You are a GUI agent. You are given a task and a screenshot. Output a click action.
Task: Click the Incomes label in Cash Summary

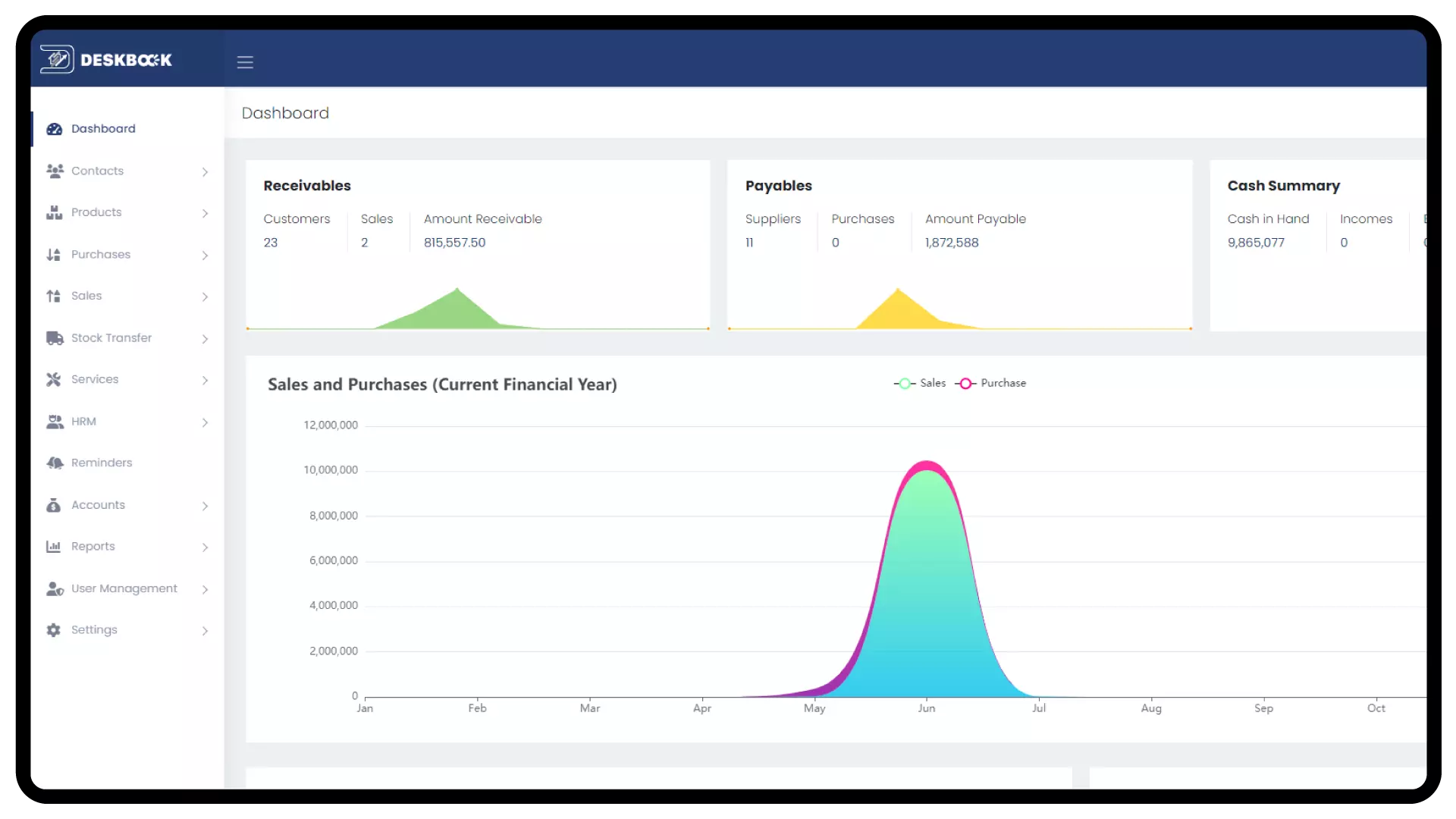point(1366,219)
